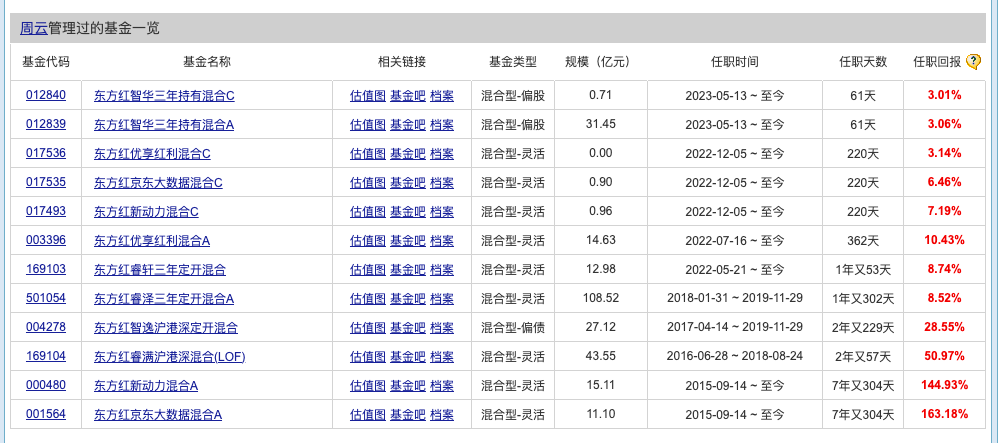Click the 163.18% return value
The width and height of the screenshot is (998, 443).
pos(944,415)
